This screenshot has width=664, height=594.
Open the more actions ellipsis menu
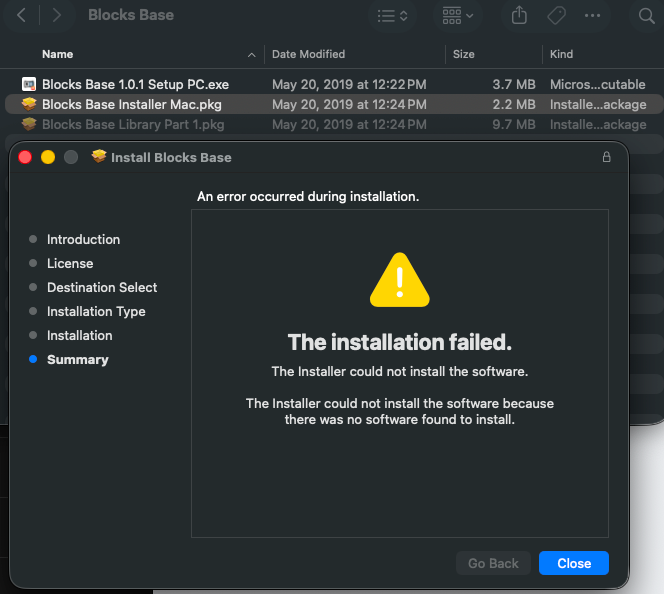(592, 16)
